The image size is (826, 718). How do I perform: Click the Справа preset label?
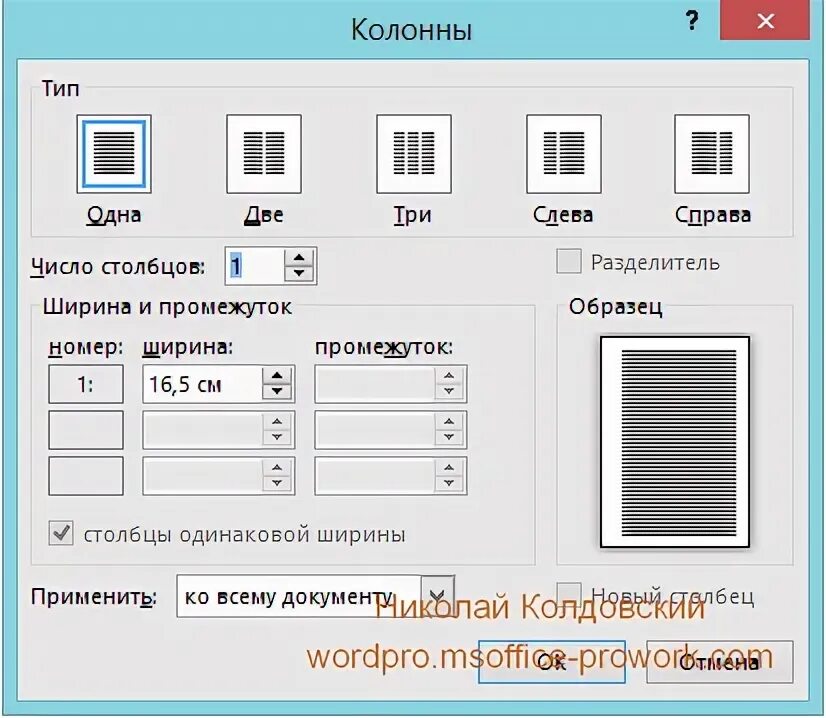click(713, 215)
